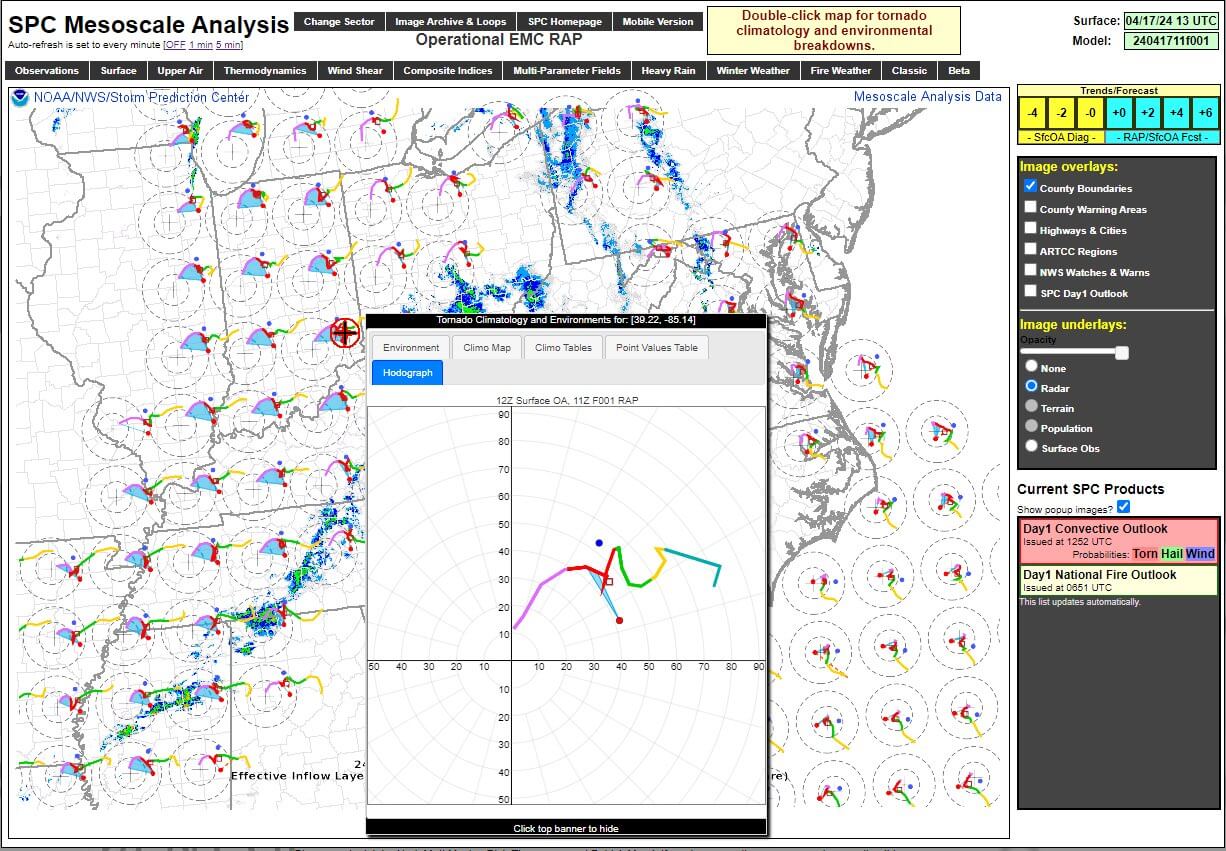Switch to the Climo Map tab
The image size is (1226, 851).
pyautogui.click(x=486, y=348)
